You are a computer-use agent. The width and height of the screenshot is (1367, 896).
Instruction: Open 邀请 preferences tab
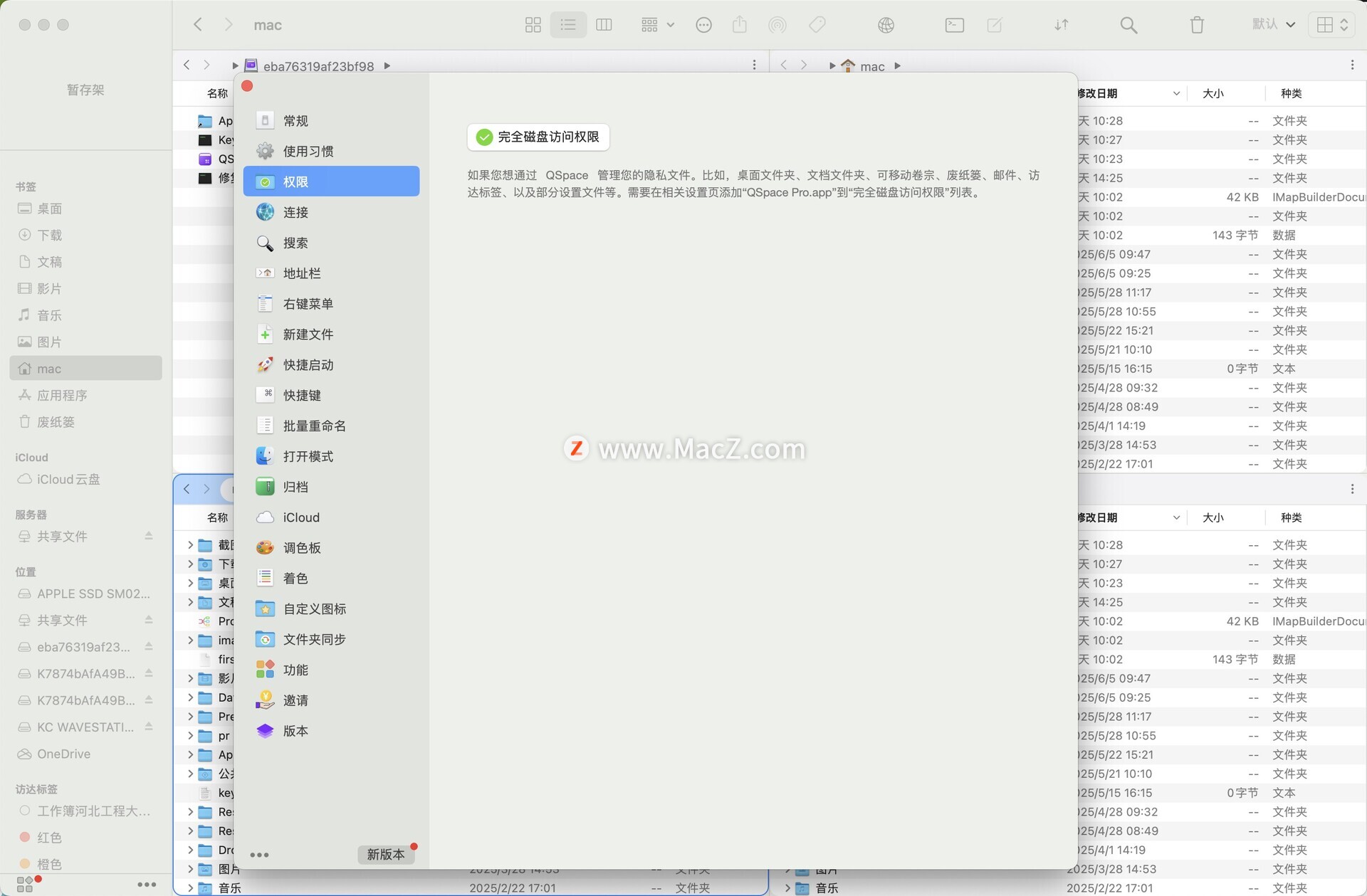point(331,700)
